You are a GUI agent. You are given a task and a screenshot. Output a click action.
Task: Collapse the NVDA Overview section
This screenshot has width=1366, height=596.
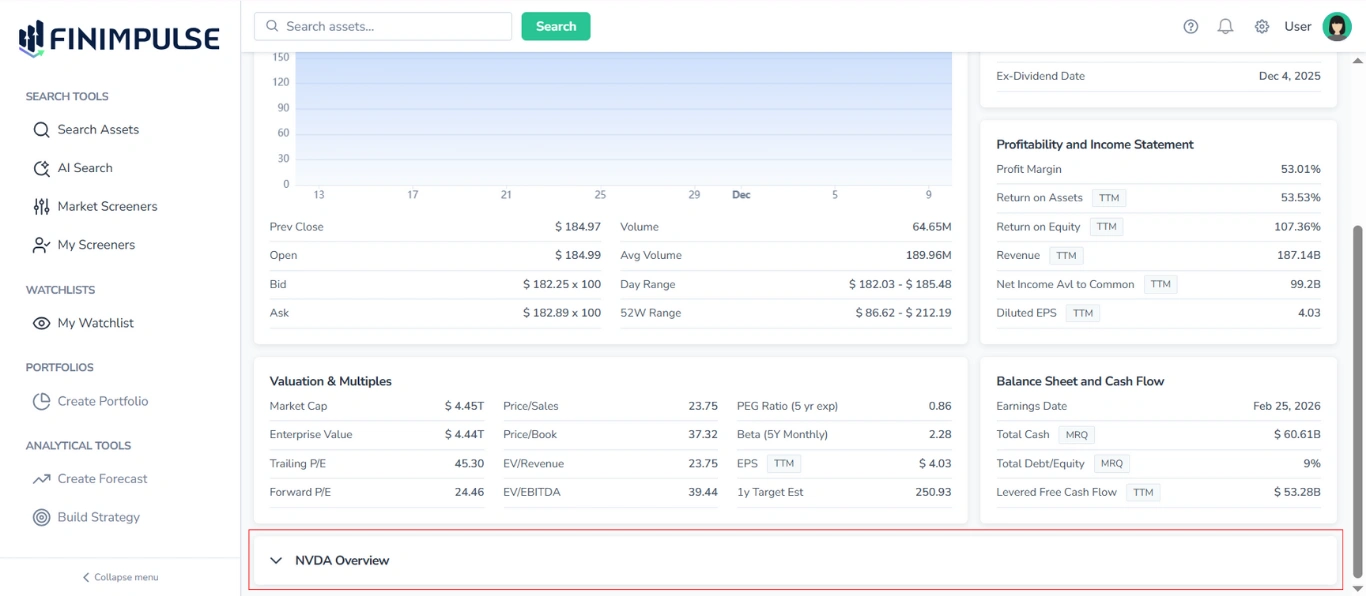pos(276,560)
